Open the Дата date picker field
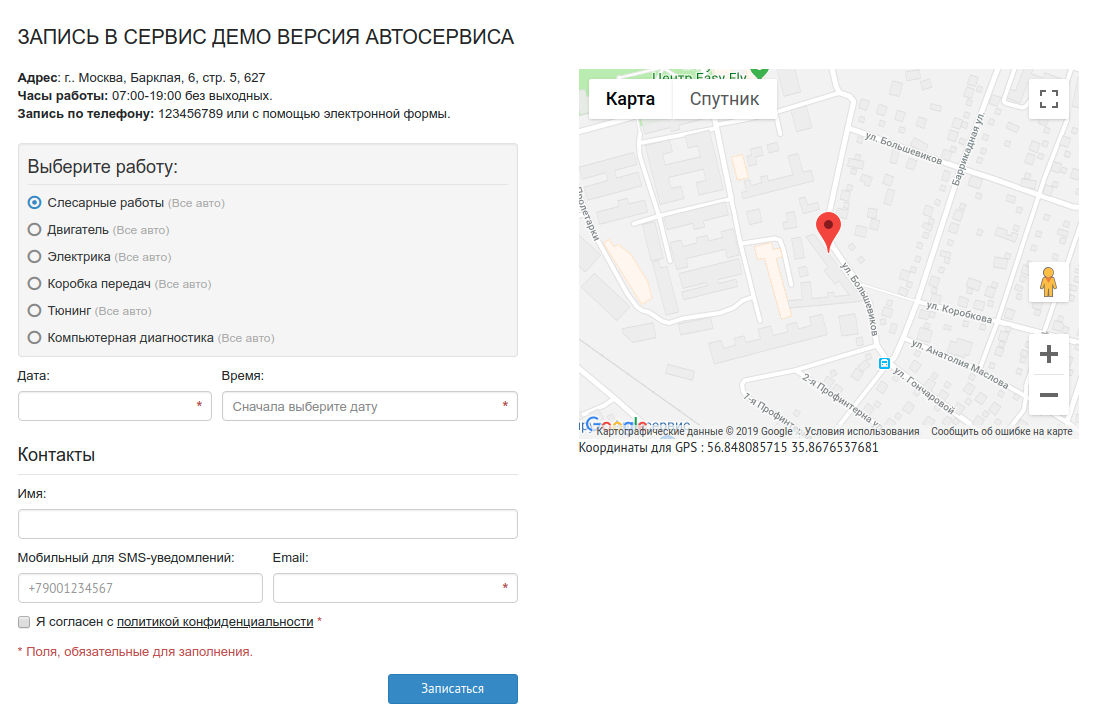1102x713 pixels. [x=114, y=406]
